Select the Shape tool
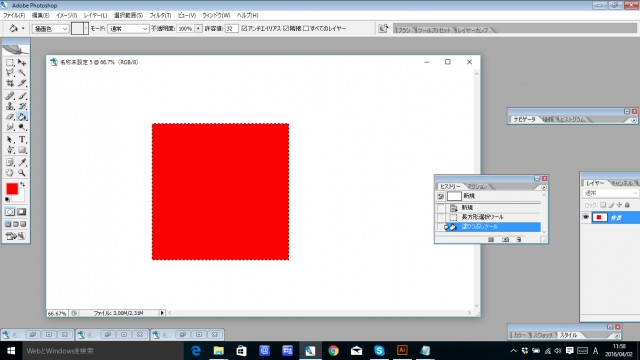640x360 pixels. click(x=22, y=150)
